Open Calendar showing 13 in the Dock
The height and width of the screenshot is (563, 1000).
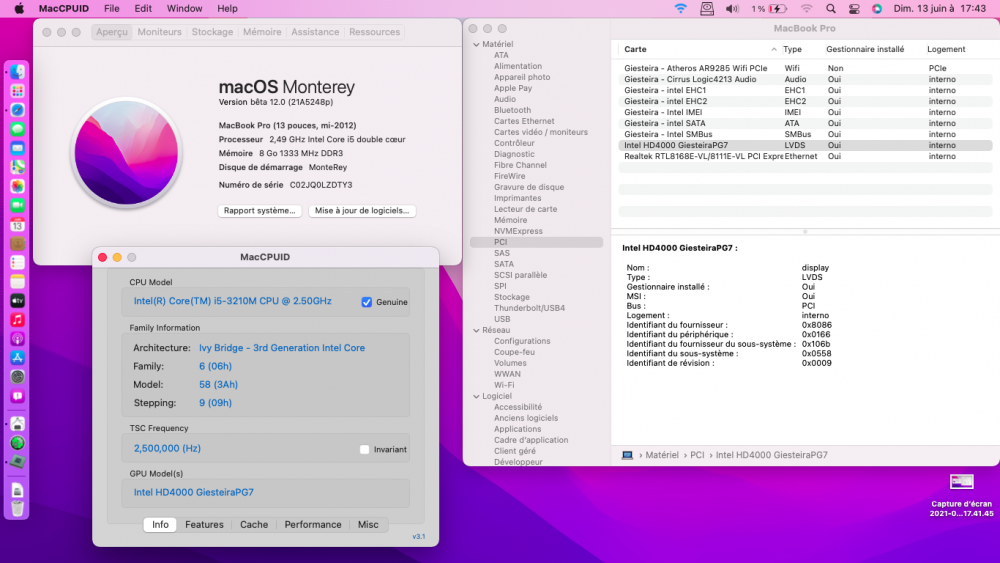click(x=17, y=224)
